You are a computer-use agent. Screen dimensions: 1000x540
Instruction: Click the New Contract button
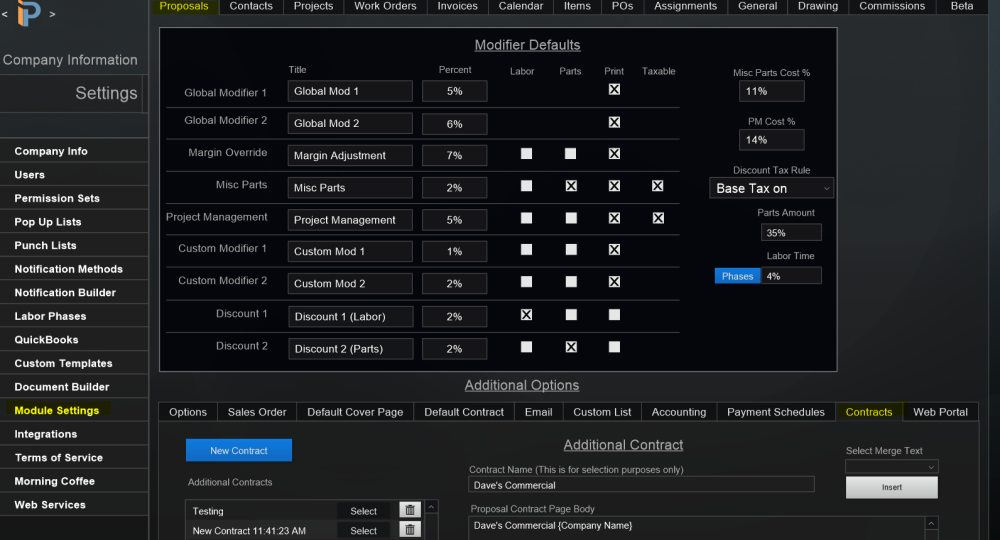[x=239, y=450]
